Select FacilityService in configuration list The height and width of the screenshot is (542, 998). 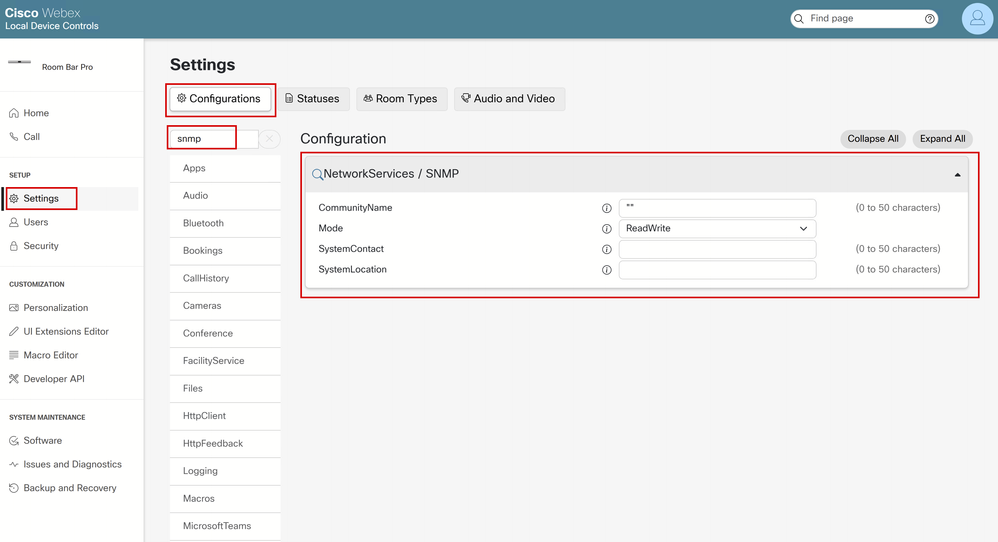pyautogui.click(x=225, y=361)
